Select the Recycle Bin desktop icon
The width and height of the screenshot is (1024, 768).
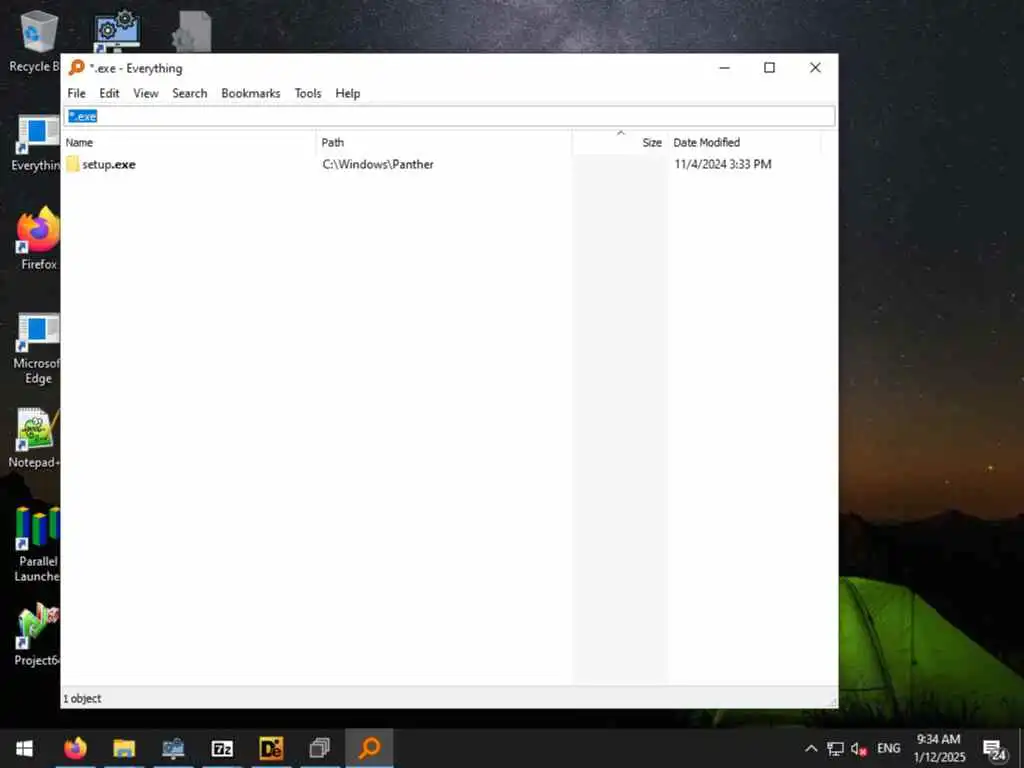pyautogui.click(x=37, y=41)
